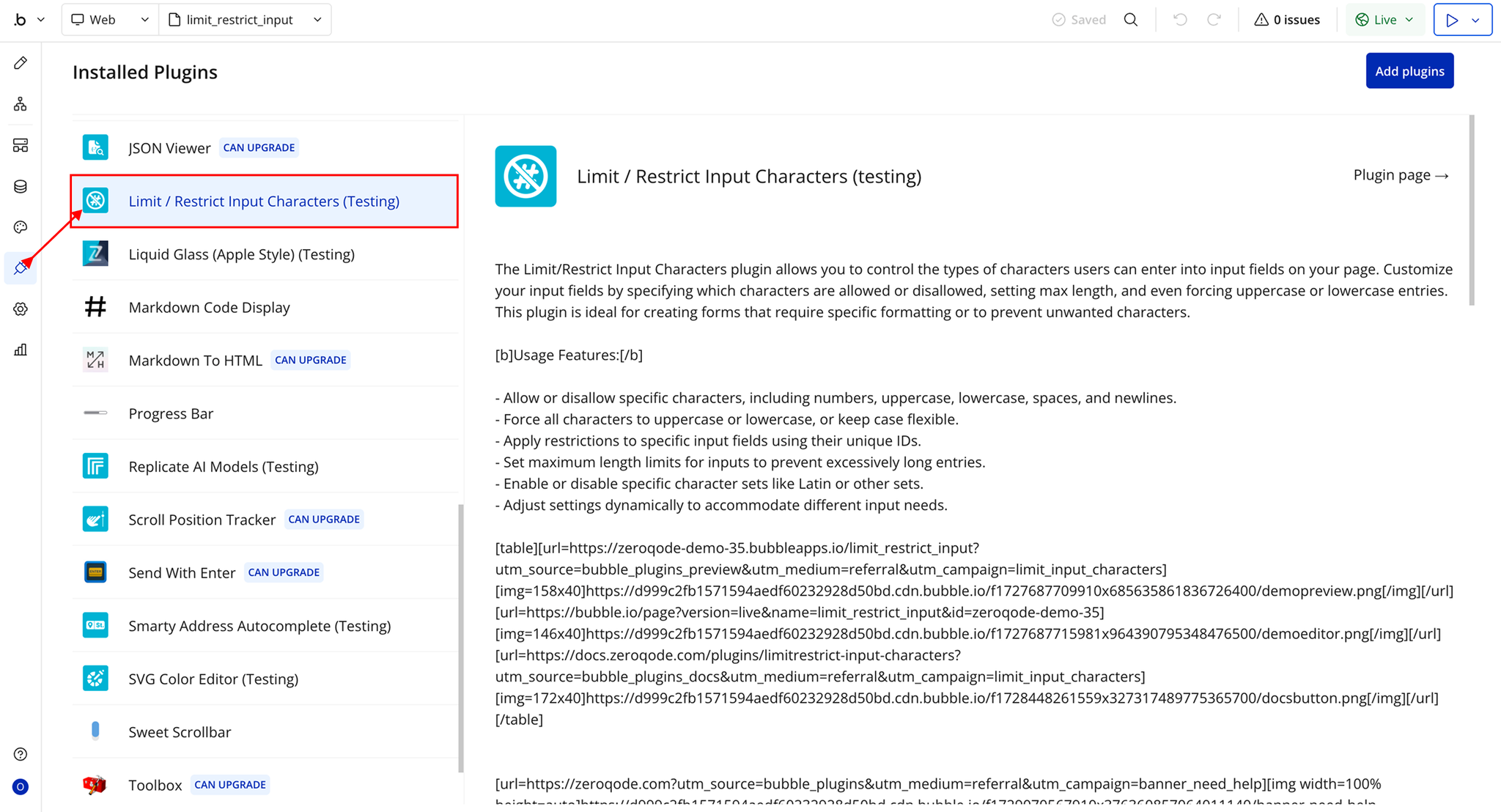The height and width of the screenshot is (812, 1501).
Task: Select the Progress Bar plugin entry
Action: pos(171,413)
